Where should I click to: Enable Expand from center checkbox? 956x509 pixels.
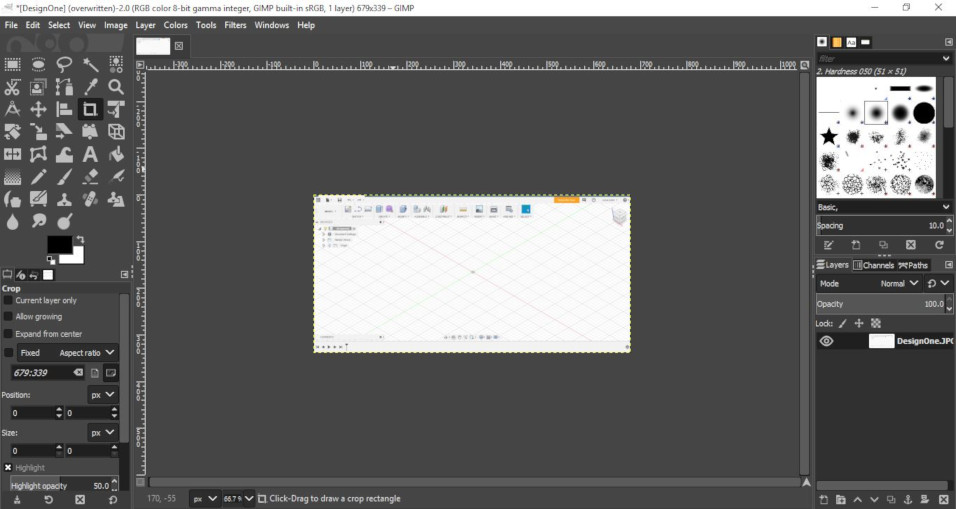click(8, 333)
